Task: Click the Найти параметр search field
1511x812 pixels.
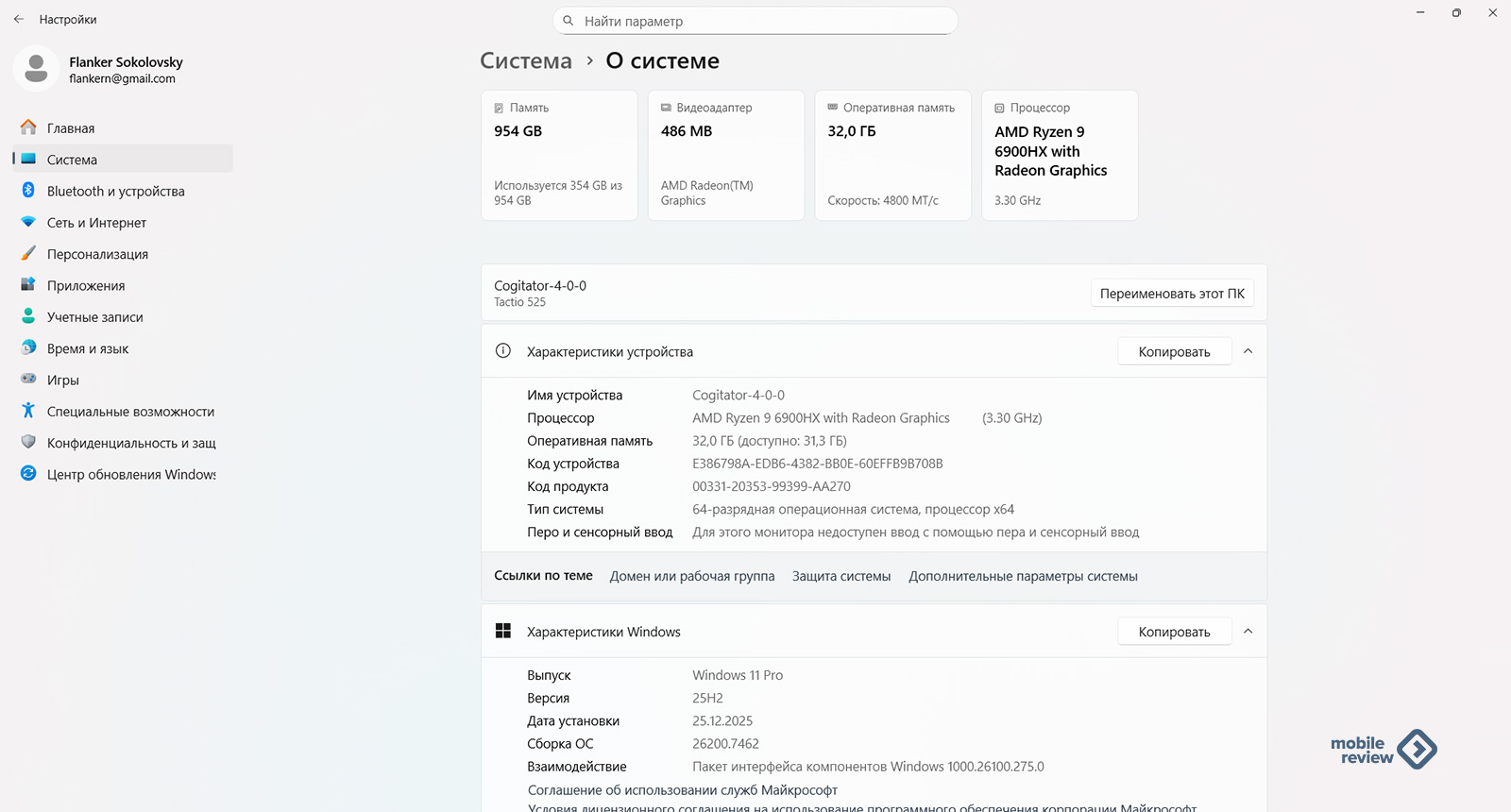Action: tap(755, 21)
